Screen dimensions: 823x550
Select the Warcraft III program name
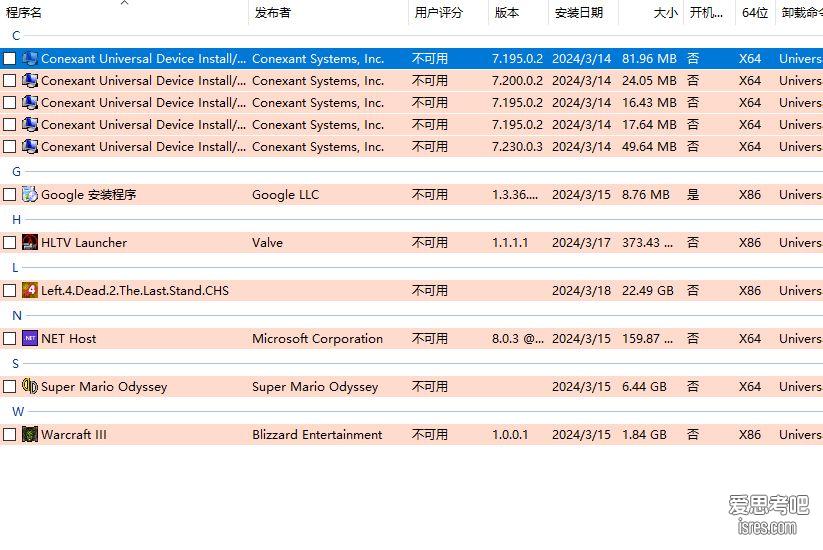point(73,435)
